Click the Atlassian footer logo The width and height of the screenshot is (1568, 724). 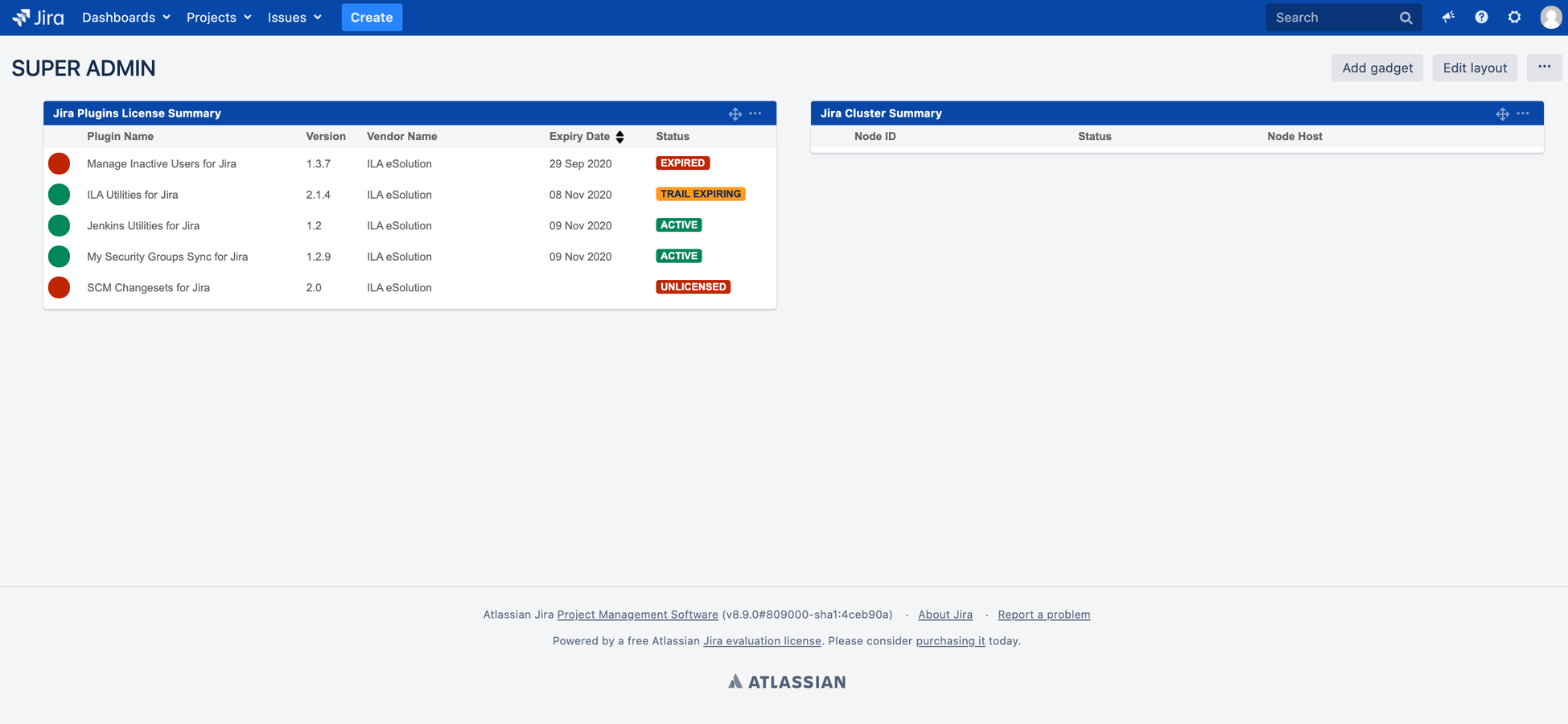787,682
